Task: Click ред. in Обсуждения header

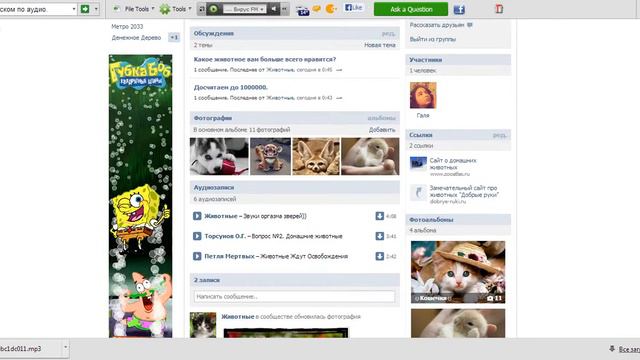Action: (x=388, y=34)
